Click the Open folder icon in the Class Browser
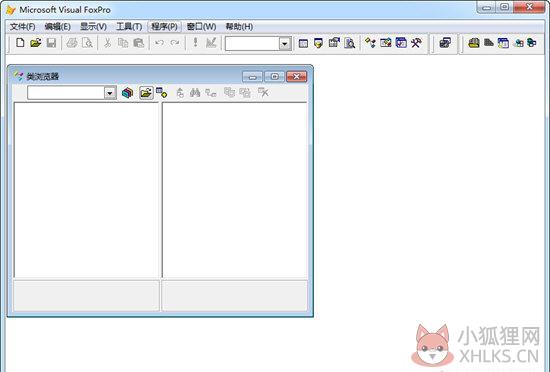The image size is (550, 372). point(146,93)
